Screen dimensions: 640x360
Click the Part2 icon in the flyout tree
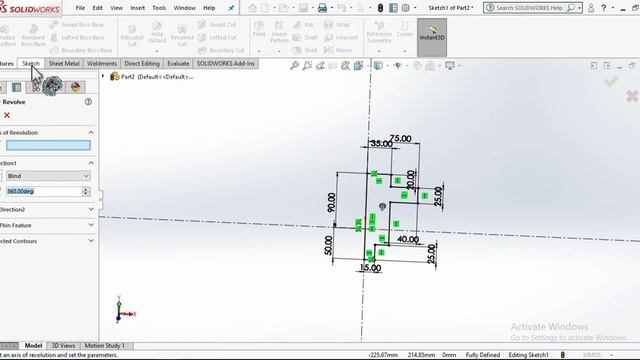pos(115,76)
